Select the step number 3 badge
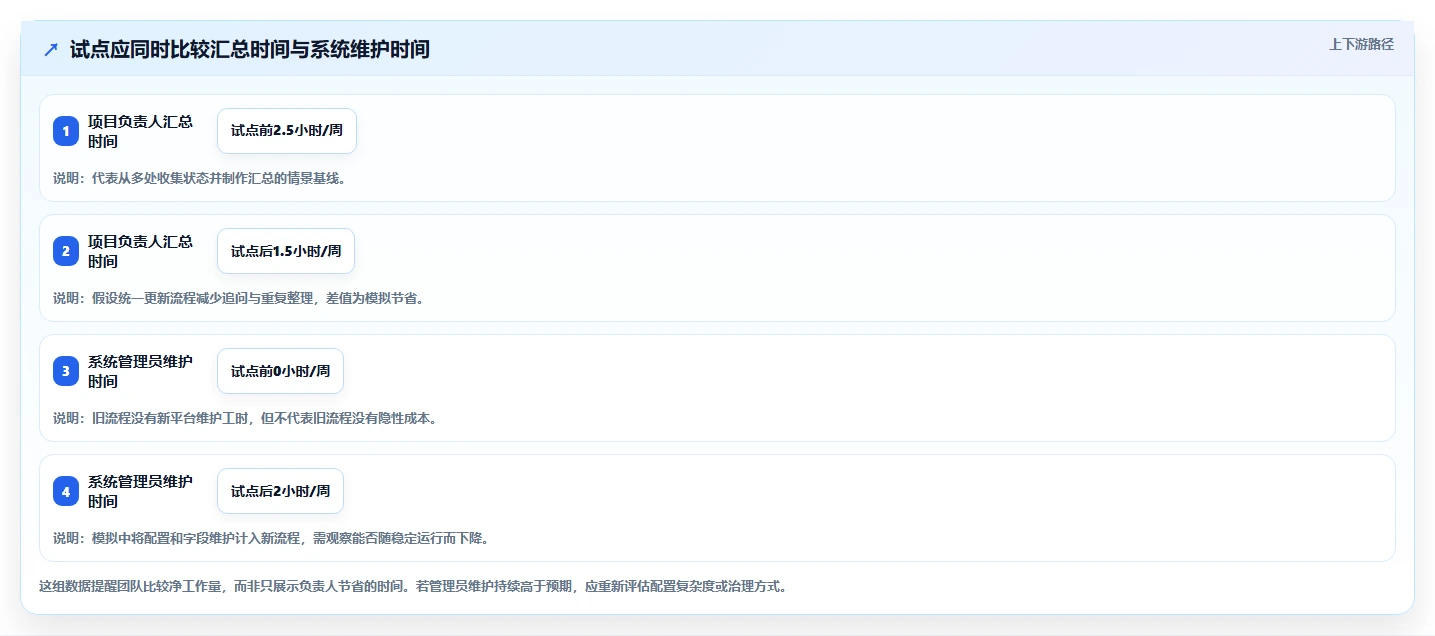The image size is (1435, 636). [x=66, y=371]
